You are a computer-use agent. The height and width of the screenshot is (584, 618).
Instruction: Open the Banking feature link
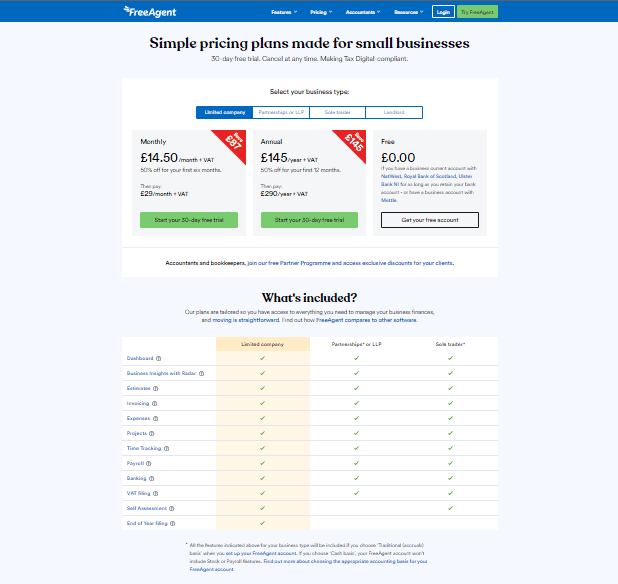pyautogui.click(x=136, y=478)
